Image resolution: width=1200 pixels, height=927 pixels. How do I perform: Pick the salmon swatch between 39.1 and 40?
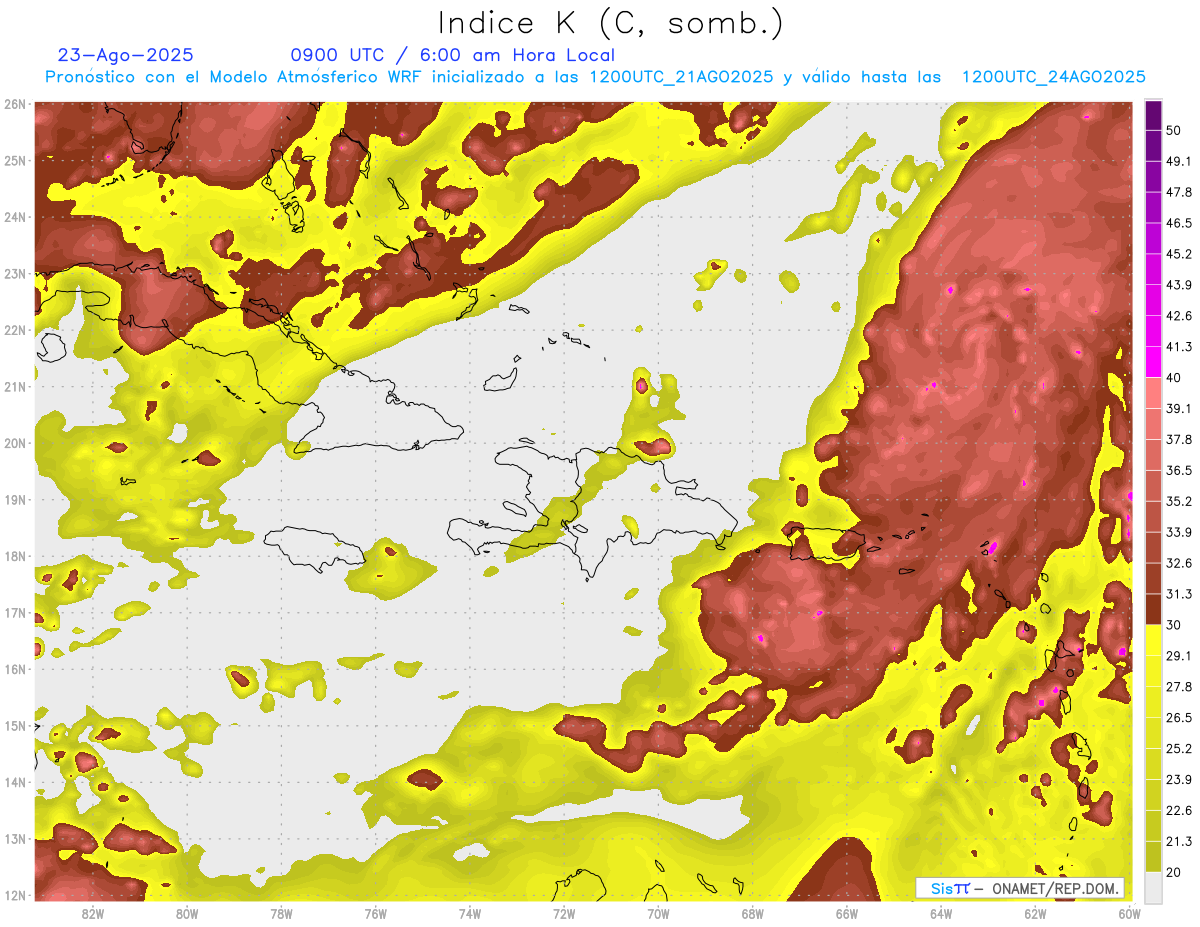coord(1153,393)
